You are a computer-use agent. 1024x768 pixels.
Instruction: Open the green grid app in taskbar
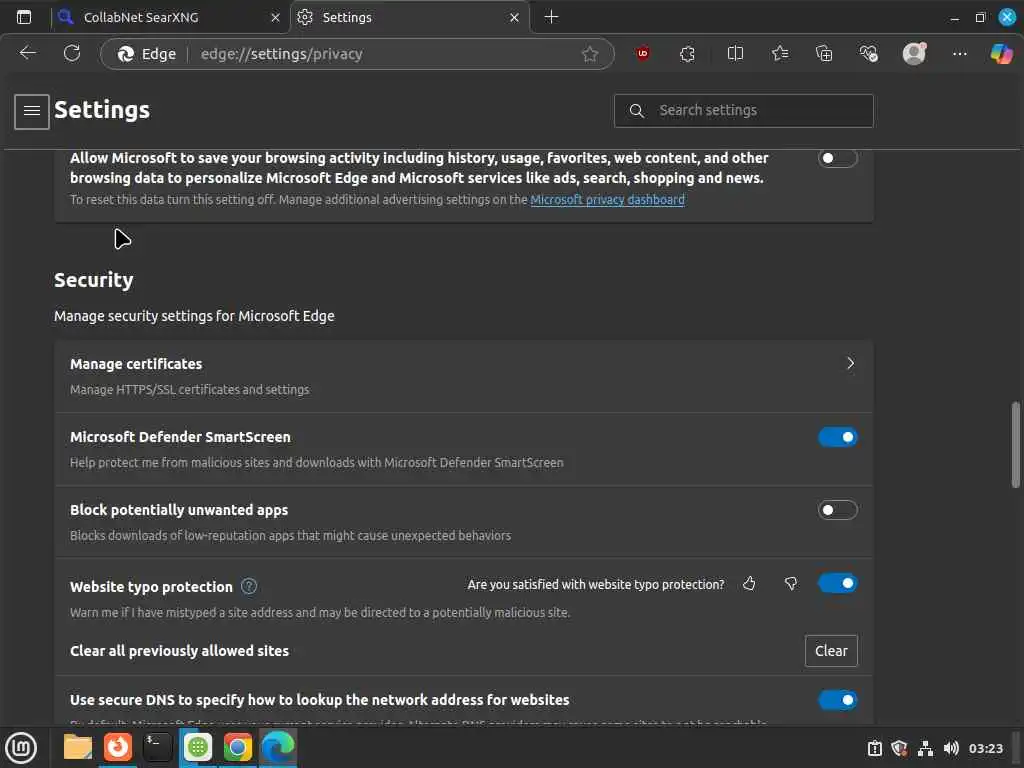coord(198,747)
